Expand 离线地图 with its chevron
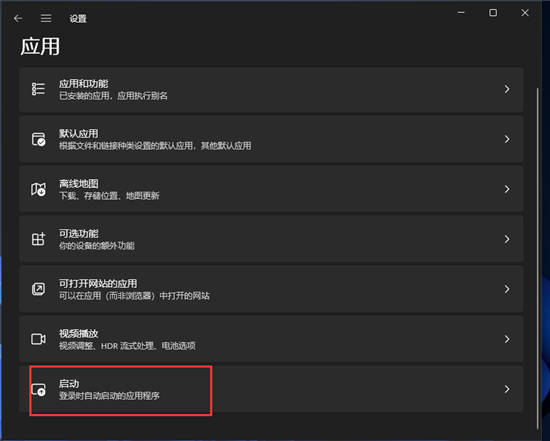 pos(507,189)
